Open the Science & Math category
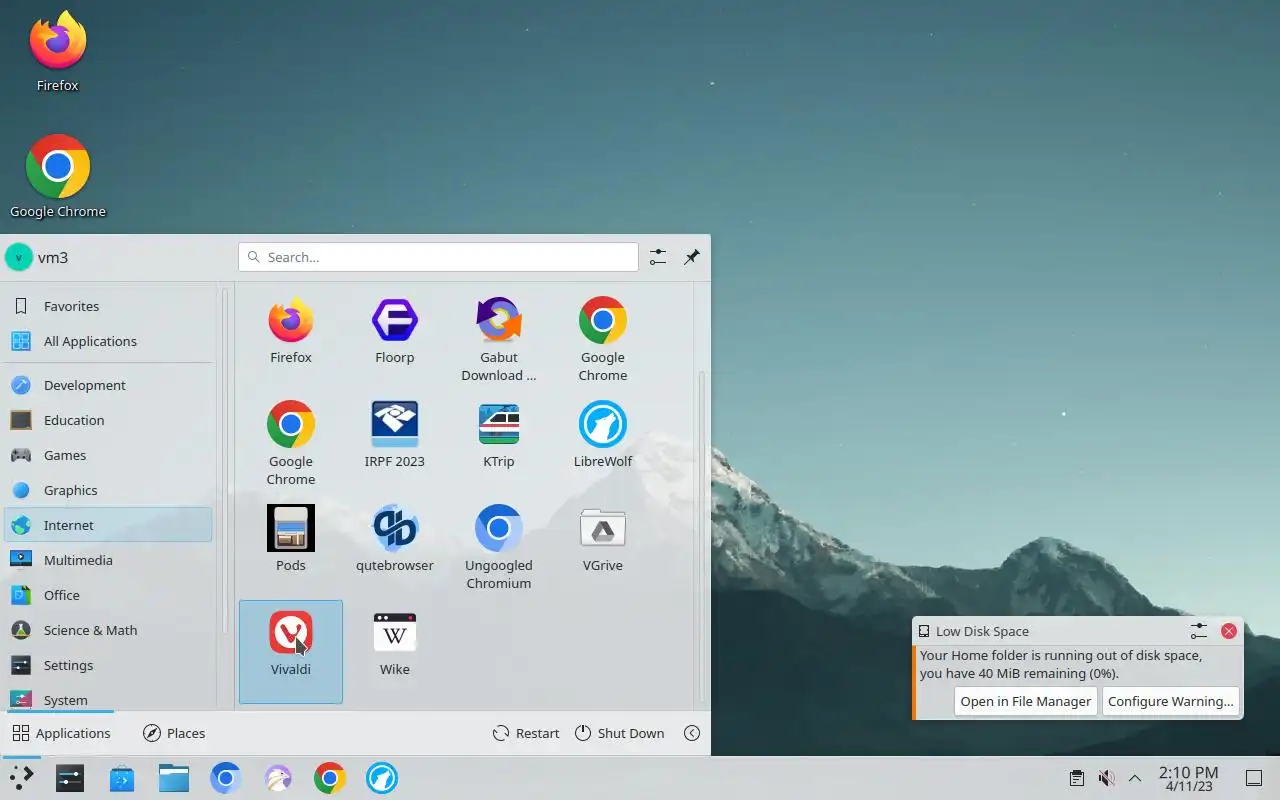Screen dimensions: 1280x800 (108, 630)
